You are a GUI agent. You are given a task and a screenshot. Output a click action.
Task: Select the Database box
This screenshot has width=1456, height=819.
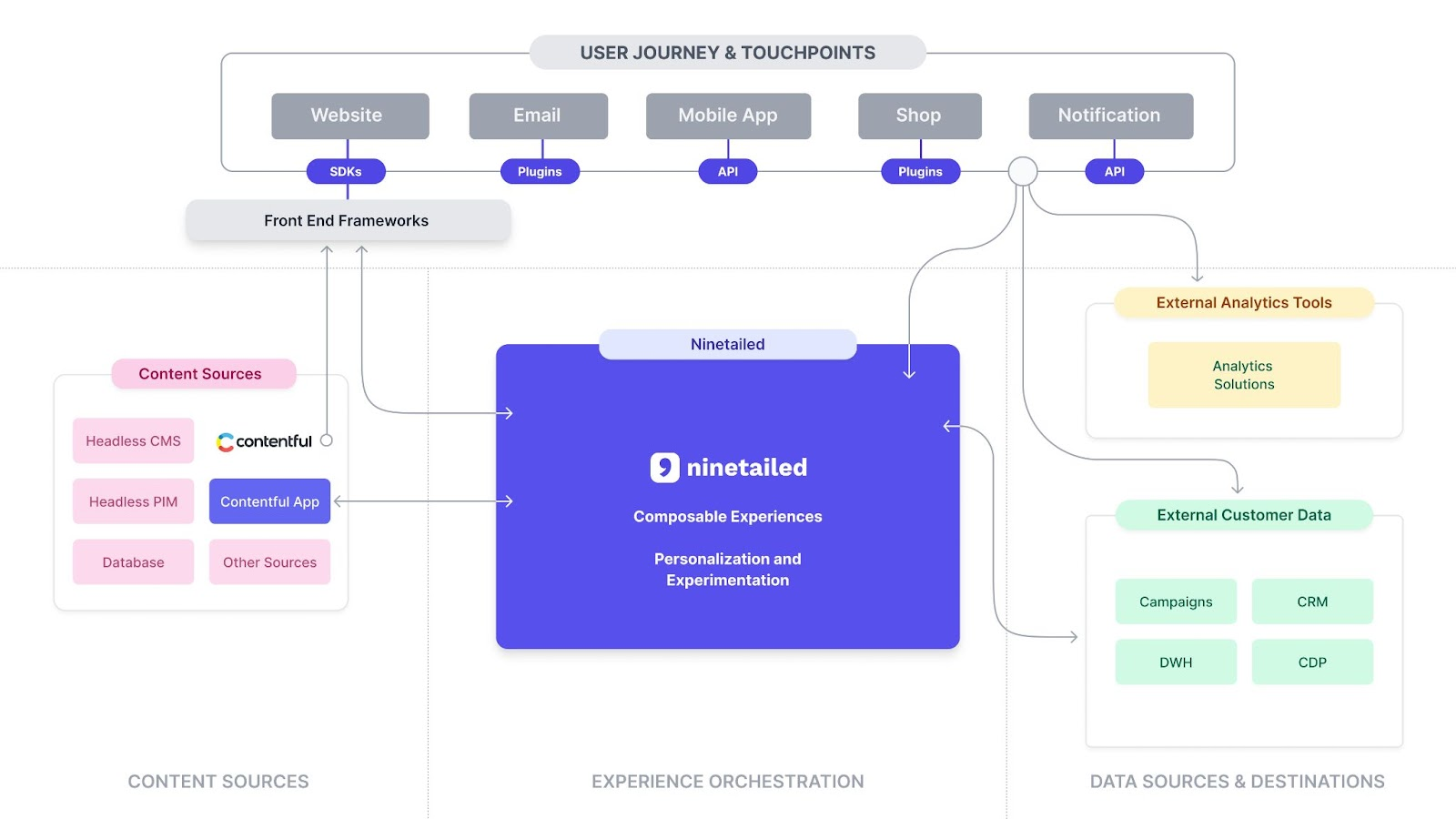click(134, 562)
